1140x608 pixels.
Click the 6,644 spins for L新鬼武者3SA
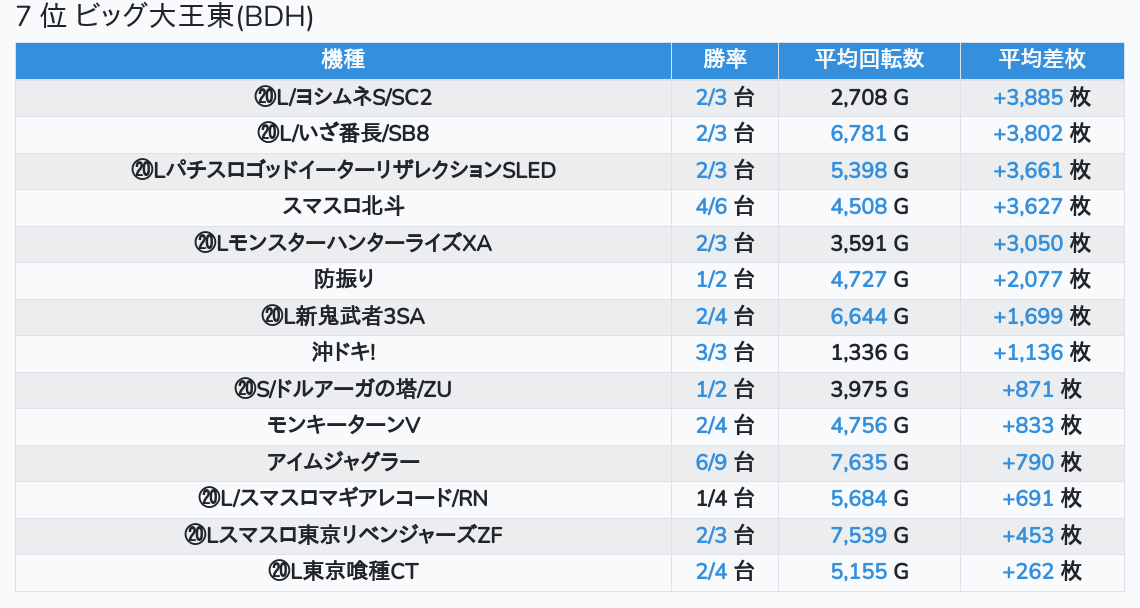coord(859,317)
